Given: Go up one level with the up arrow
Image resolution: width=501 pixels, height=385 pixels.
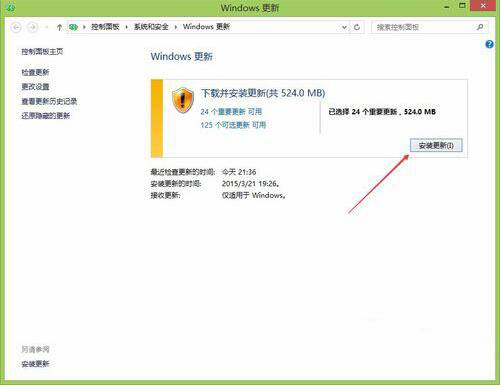Looking at the screenshot, I should tap(59, 27).
